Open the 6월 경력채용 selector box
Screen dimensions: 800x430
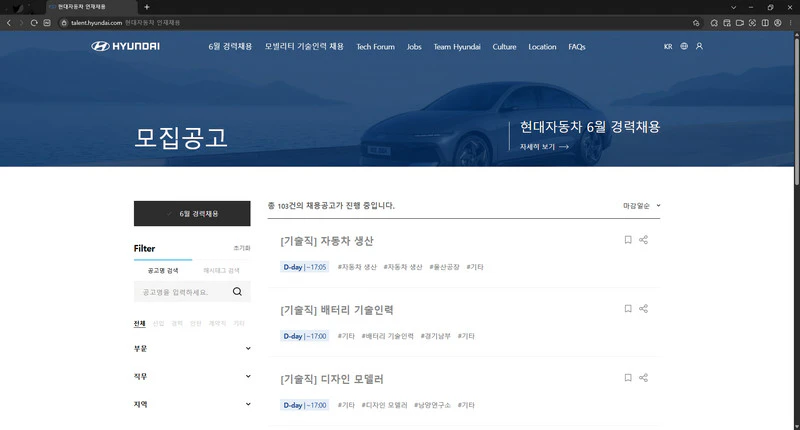coord(192,214)
